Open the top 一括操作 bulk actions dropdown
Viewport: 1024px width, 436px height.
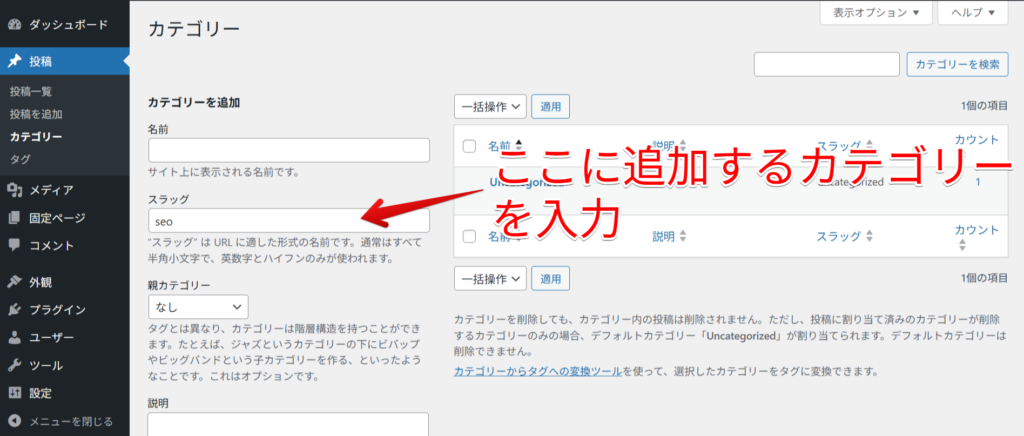tap(490, 105)
